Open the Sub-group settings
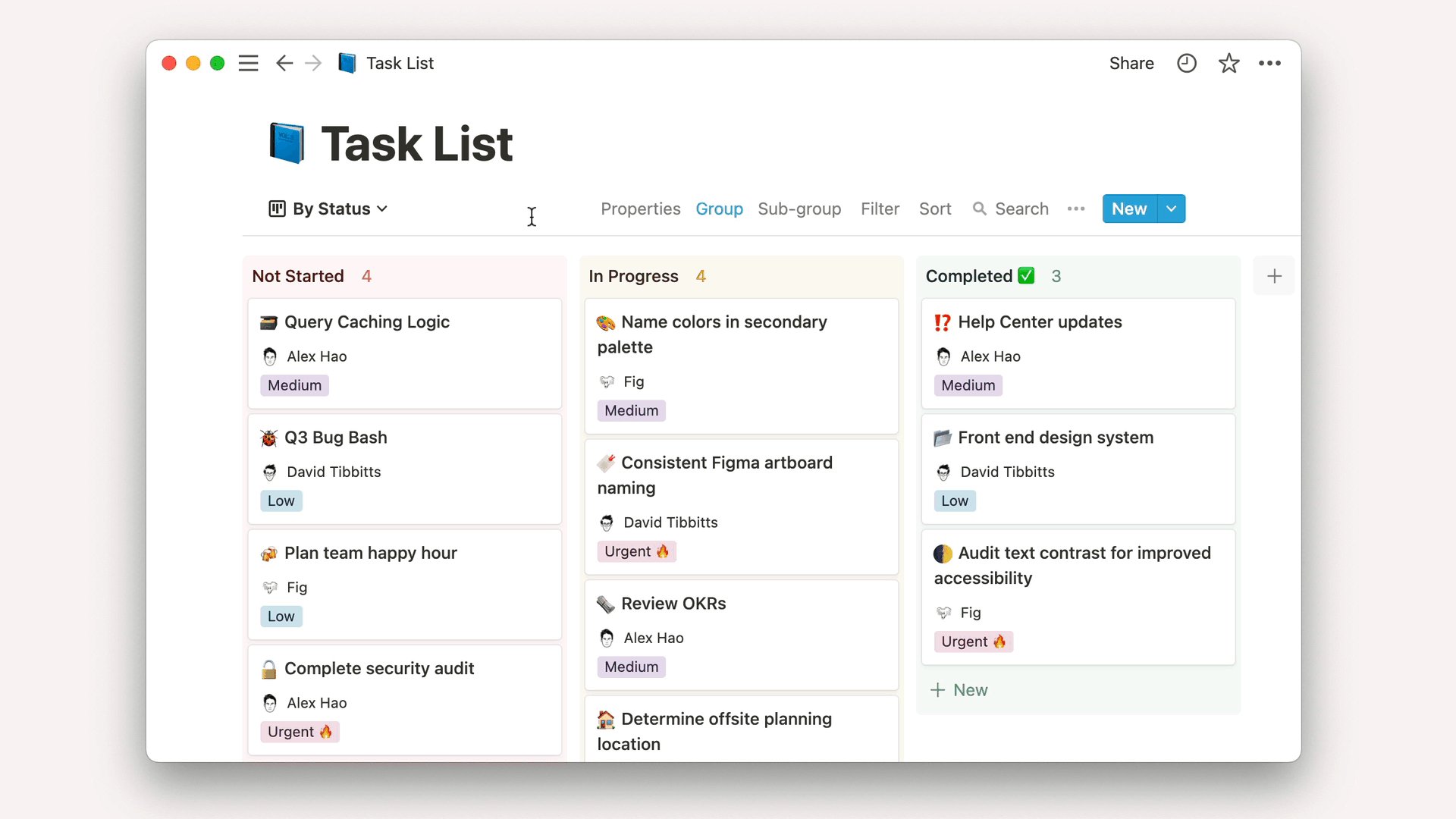 [x=799, y=209]
